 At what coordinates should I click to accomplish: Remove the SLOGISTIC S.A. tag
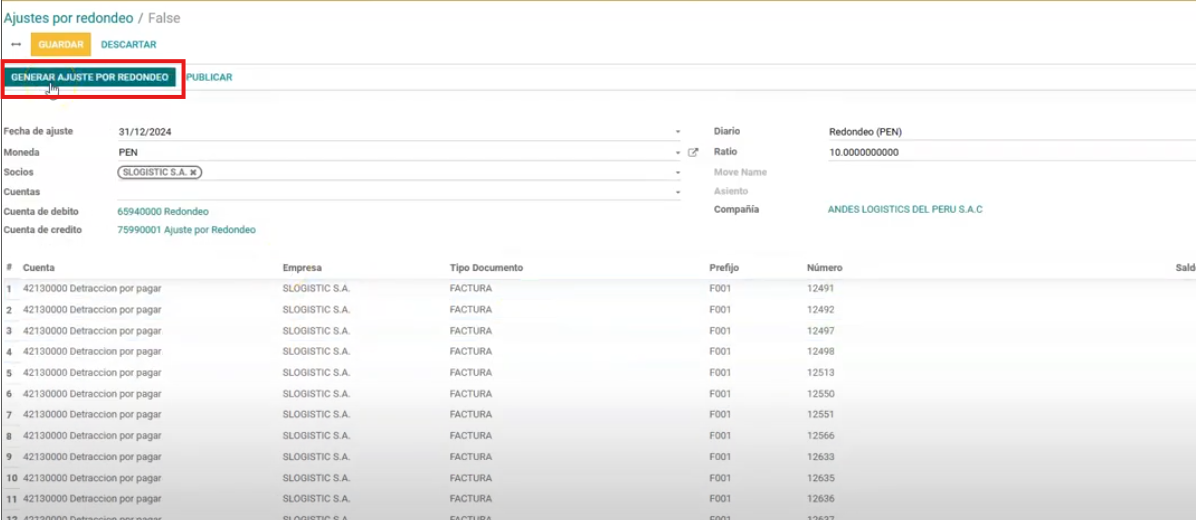pyautogui.click(x=194, y=172)
